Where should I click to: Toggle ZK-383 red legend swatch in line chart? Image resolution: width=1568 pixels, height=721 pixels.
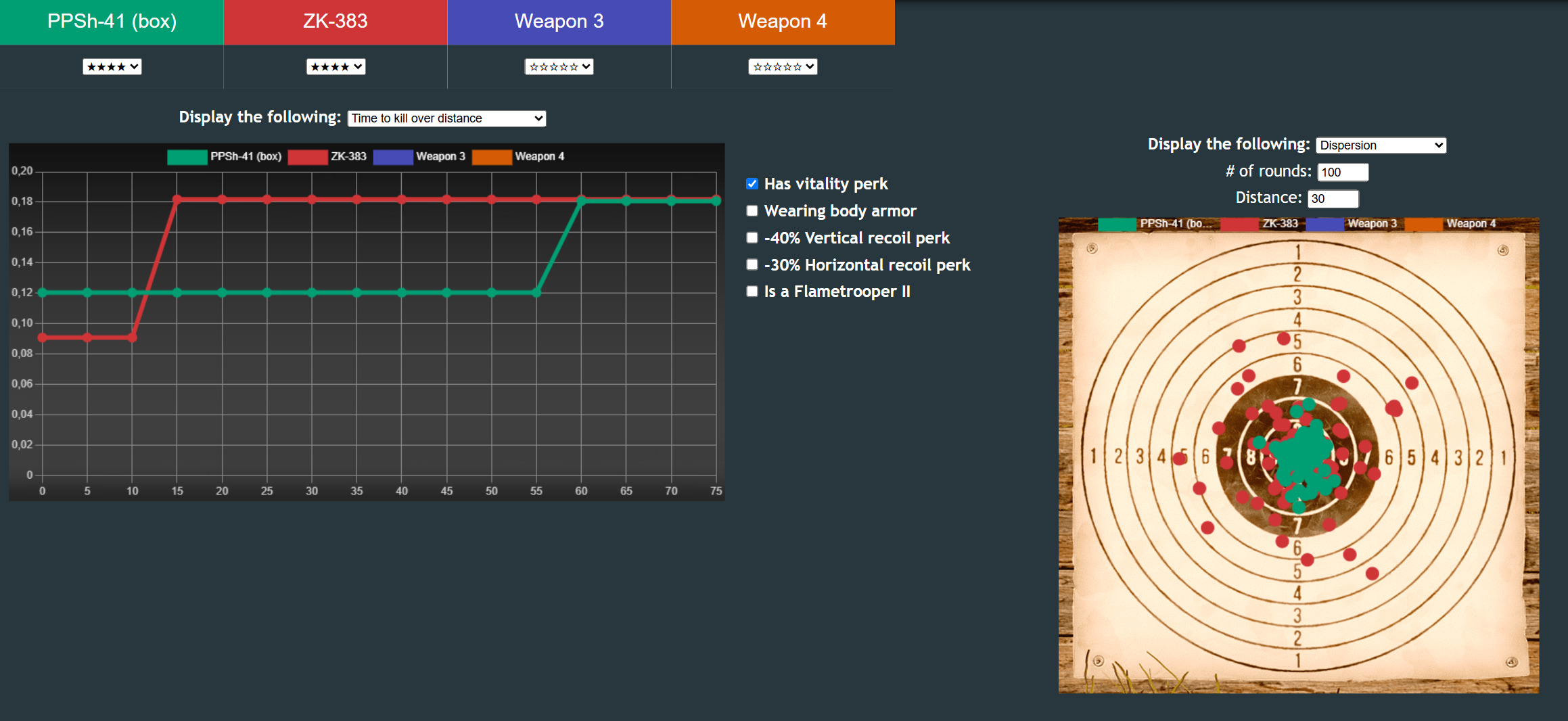click(x=308, y=157)
